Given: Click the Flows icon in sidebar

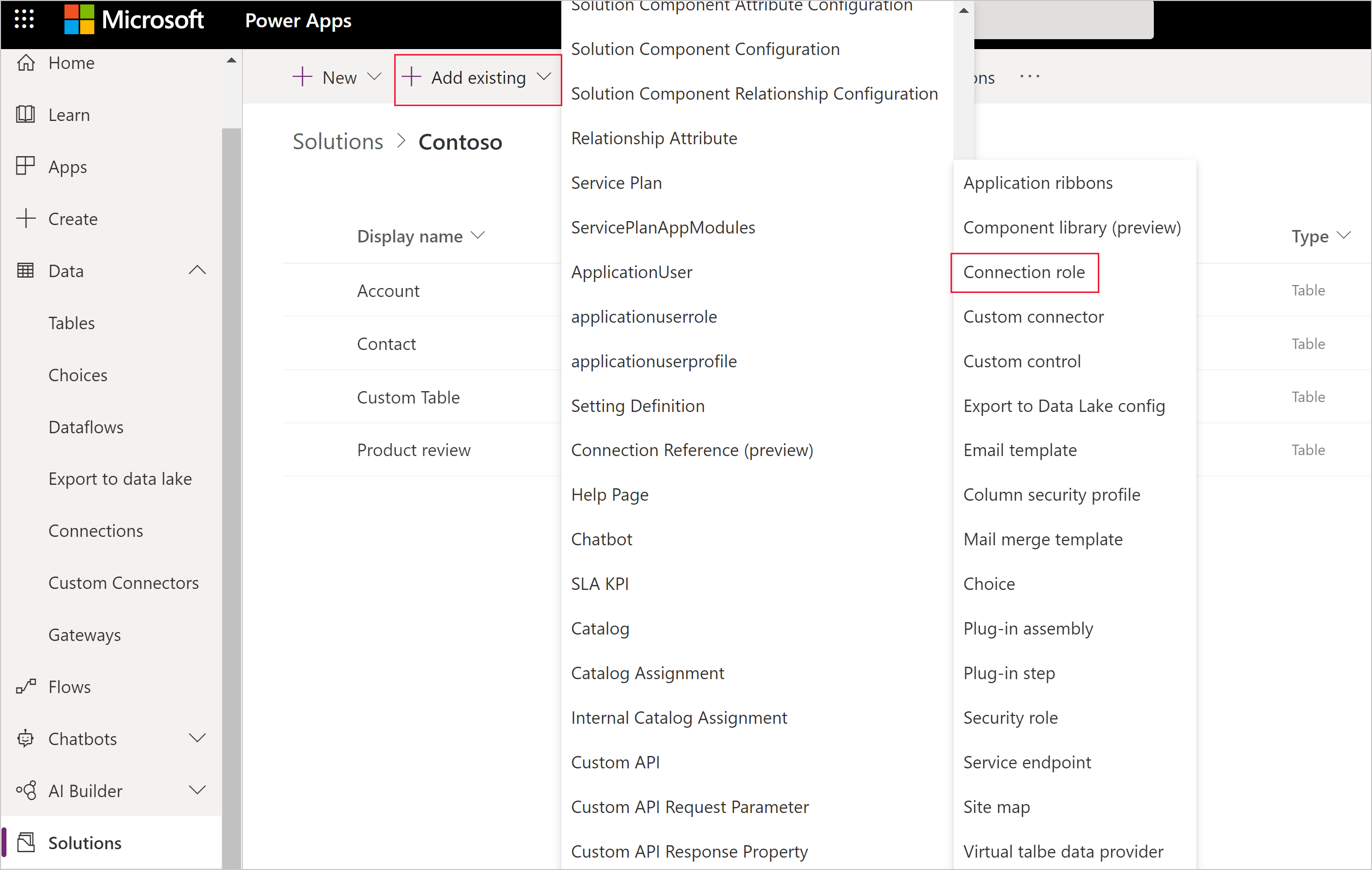Looking at the screenshot, I should tap(27, 686).
